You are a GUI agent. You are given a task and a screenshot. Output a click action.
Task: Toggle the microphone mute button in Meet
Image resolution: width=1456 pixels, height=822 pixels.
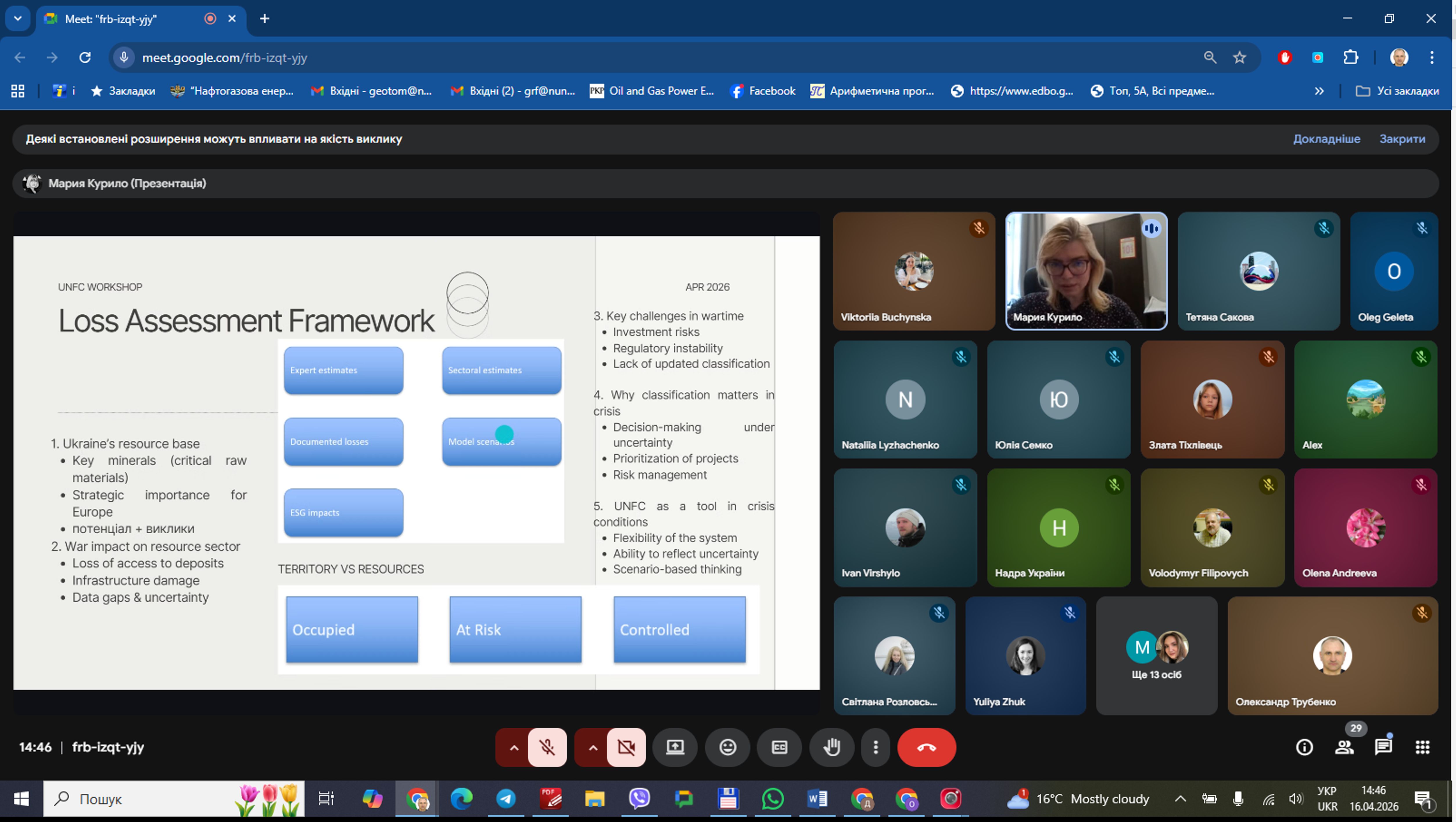click(x=547, y=747)
